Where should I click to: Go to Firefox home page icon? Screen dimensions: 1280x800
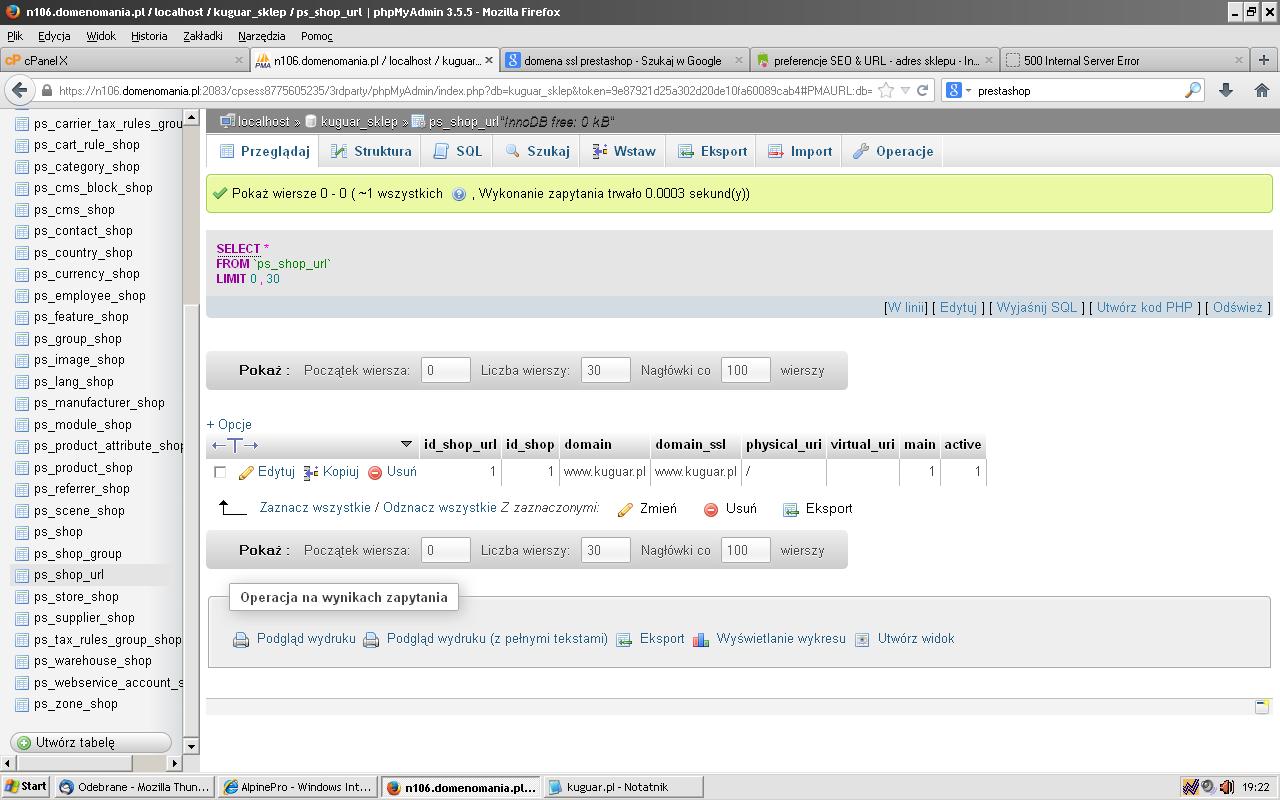point(1262,90)
